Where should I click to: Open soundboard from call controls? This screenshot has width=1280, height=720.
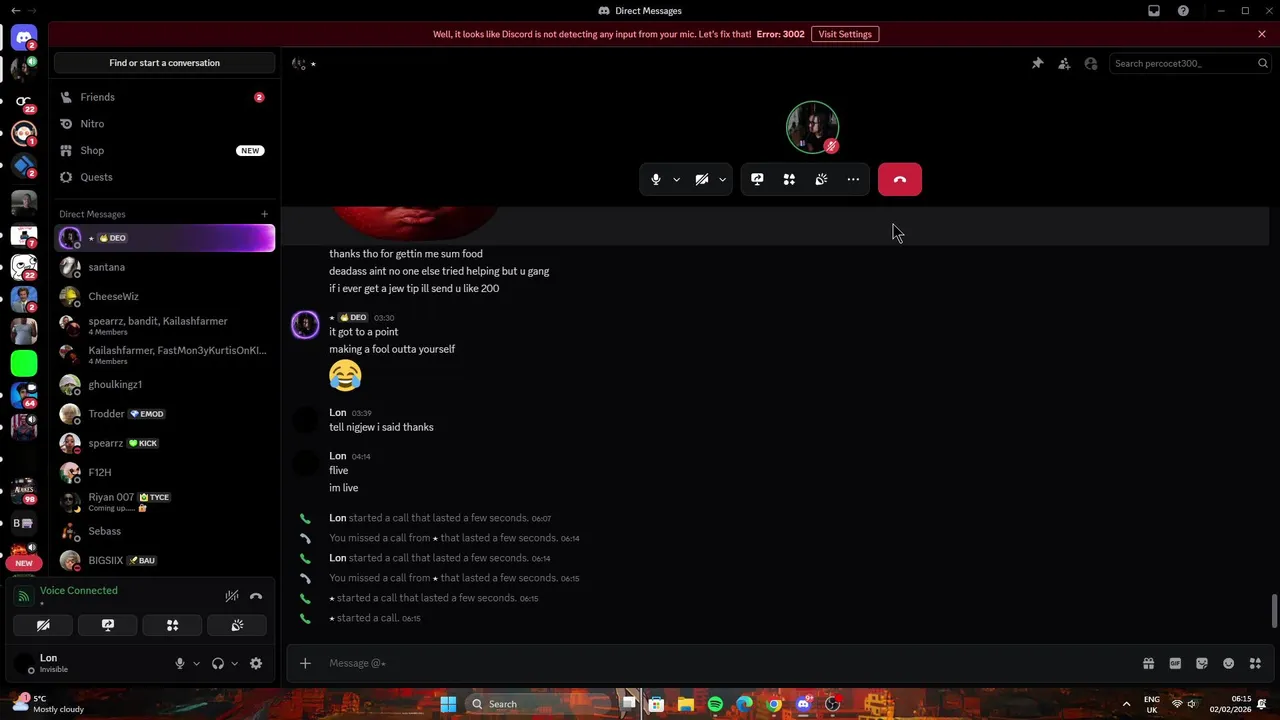(821, 180)
